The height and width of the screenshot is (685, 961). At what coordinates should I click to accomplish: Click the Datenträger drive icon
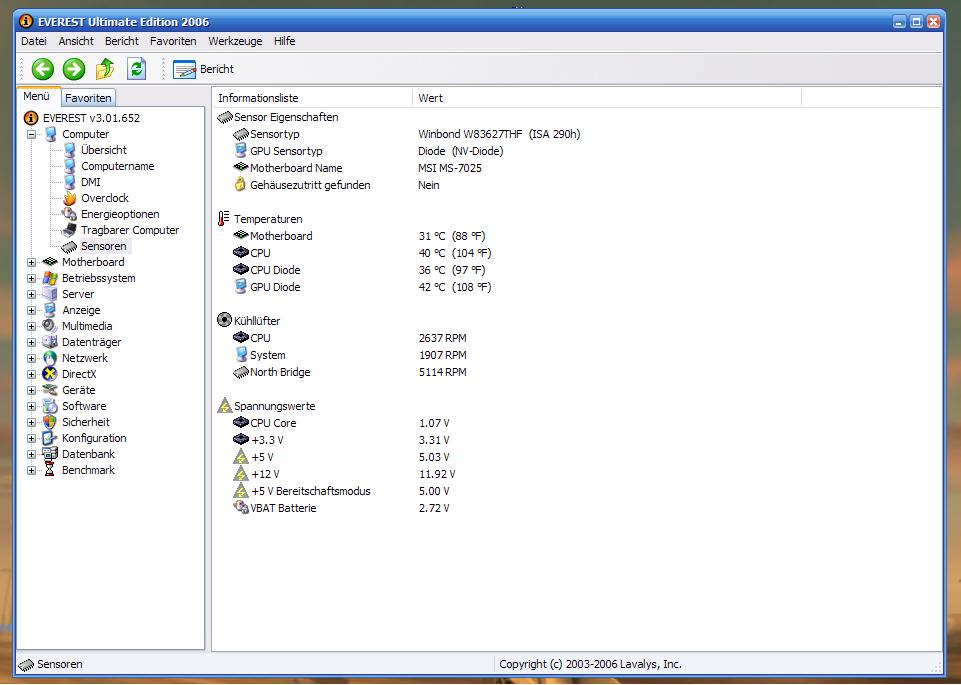tap(50, 342)
